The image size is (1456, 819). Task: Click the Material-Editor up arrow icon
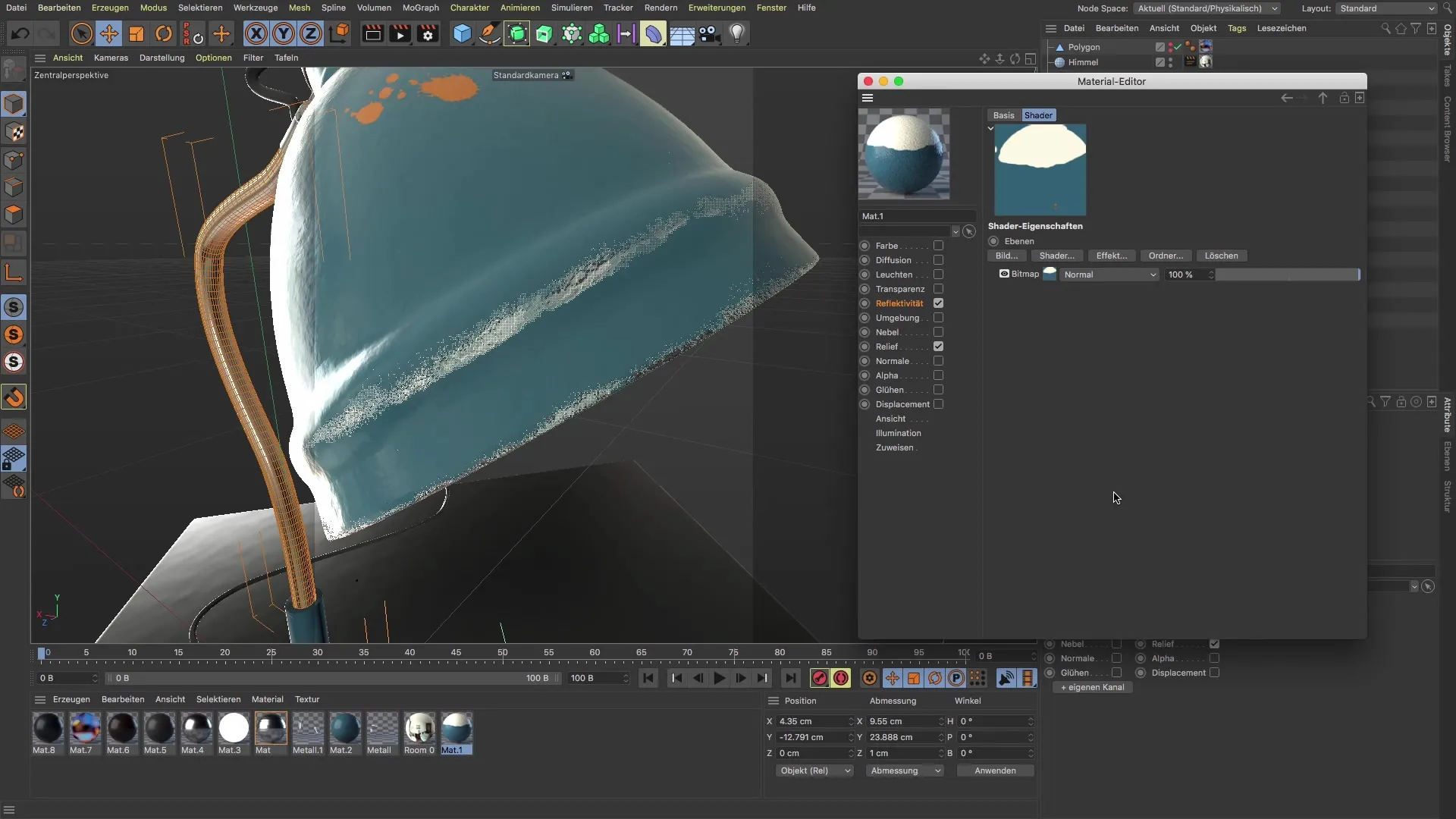tap(1323, 98)
